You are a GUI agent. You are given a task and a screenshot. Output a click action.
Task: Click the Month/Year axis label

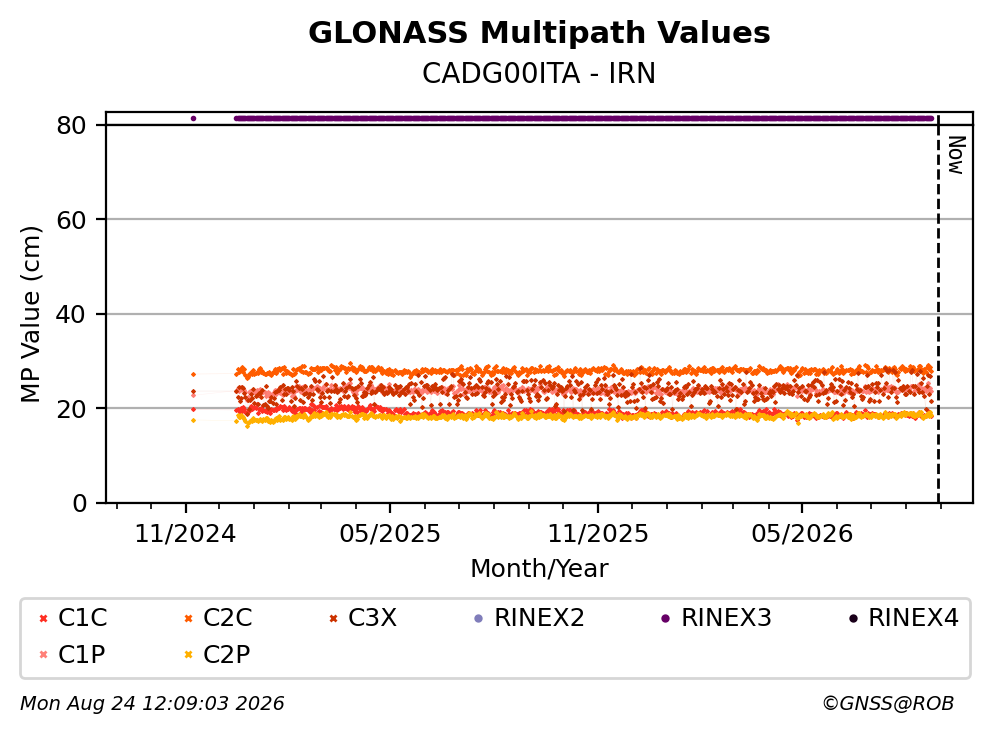tap(539, 569)
